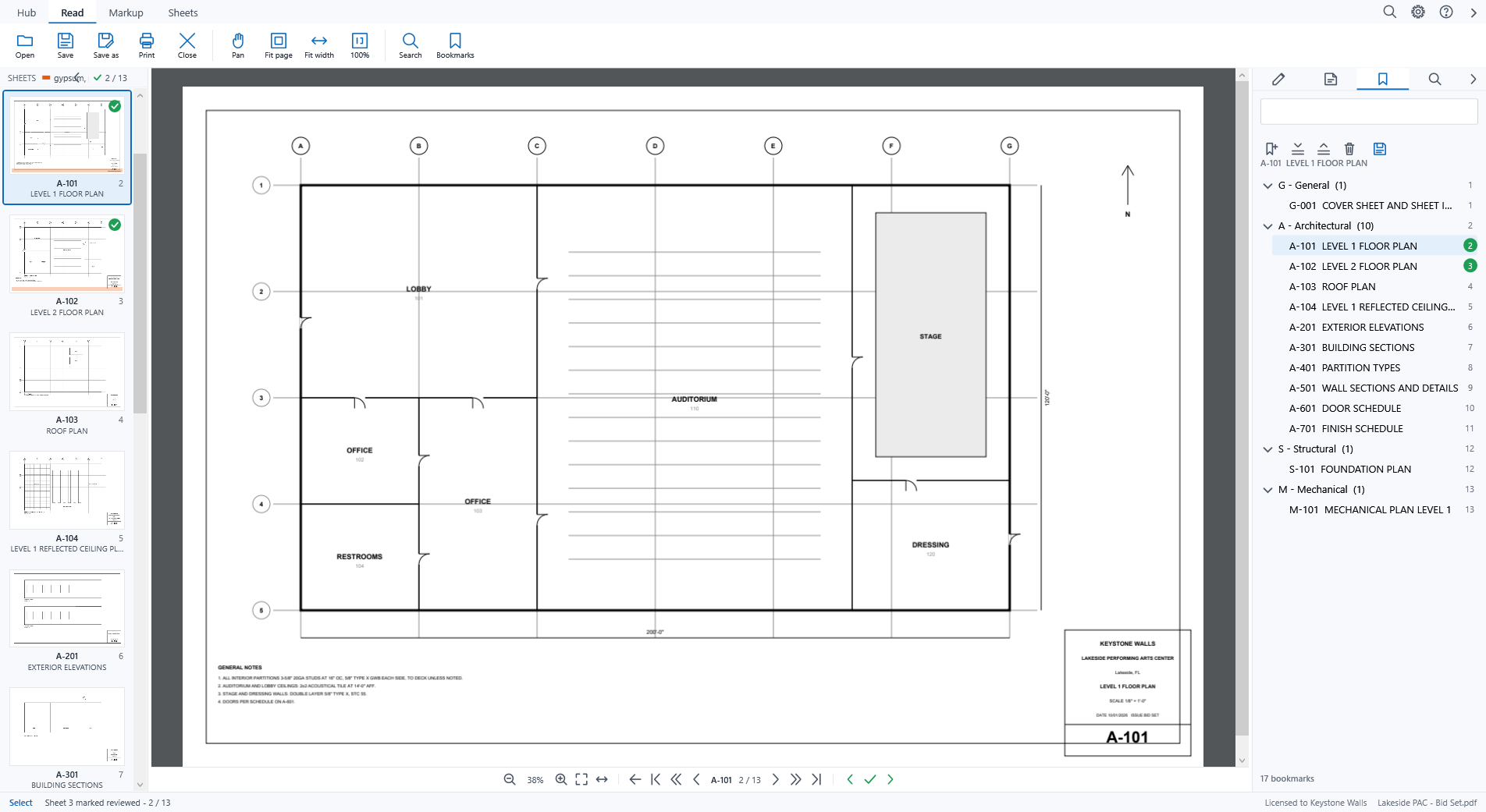Expand all bookmarks icon in the panel
Viewport: 1486px width, 812px height.
coord(1298,148)
